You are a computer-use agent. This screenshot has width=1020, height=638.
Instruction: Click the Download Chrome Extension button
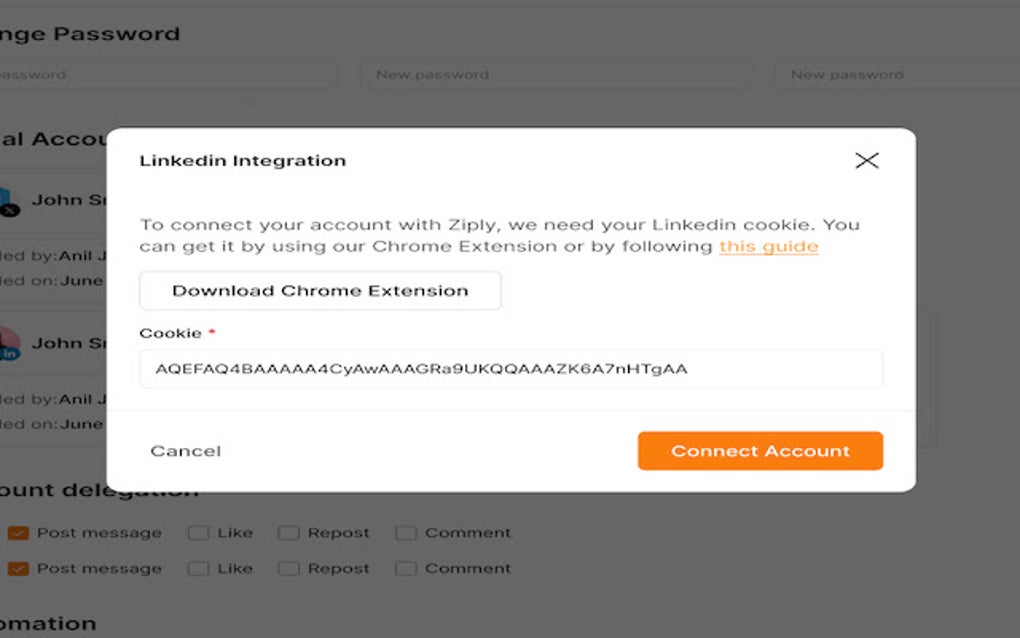tap(320, 290)
